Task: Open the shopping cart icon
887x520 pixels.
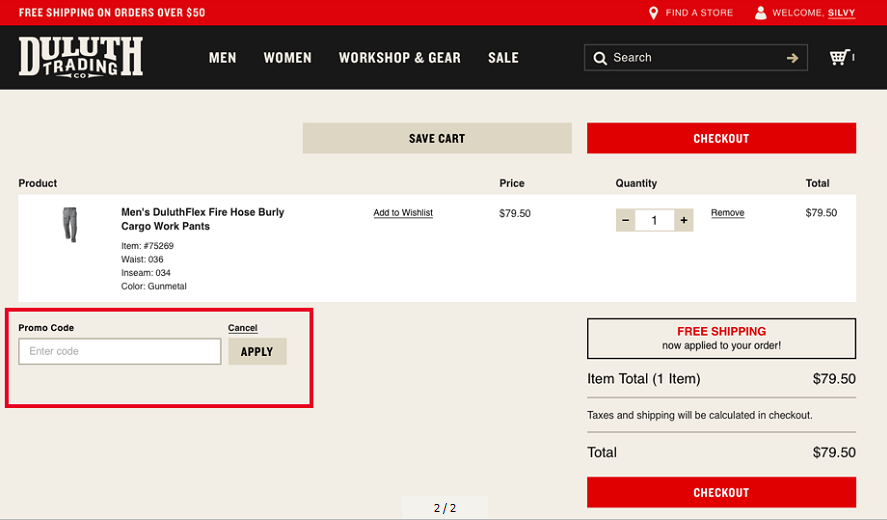Action: (839, 57)
